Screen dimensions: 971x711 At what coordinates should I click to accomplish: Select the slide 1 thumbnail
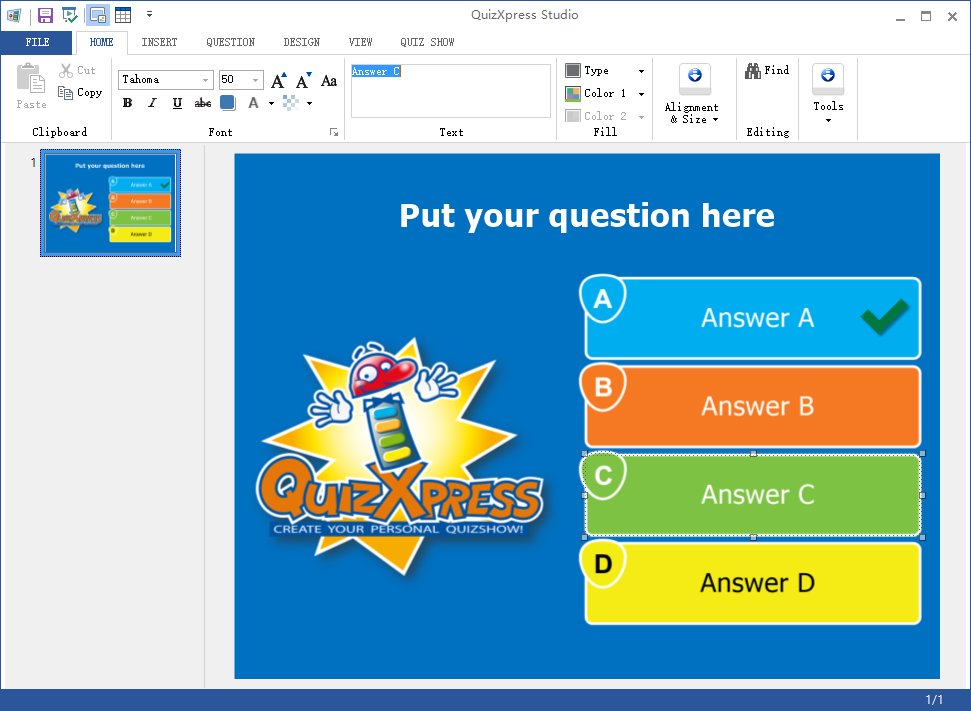(110, 203)
